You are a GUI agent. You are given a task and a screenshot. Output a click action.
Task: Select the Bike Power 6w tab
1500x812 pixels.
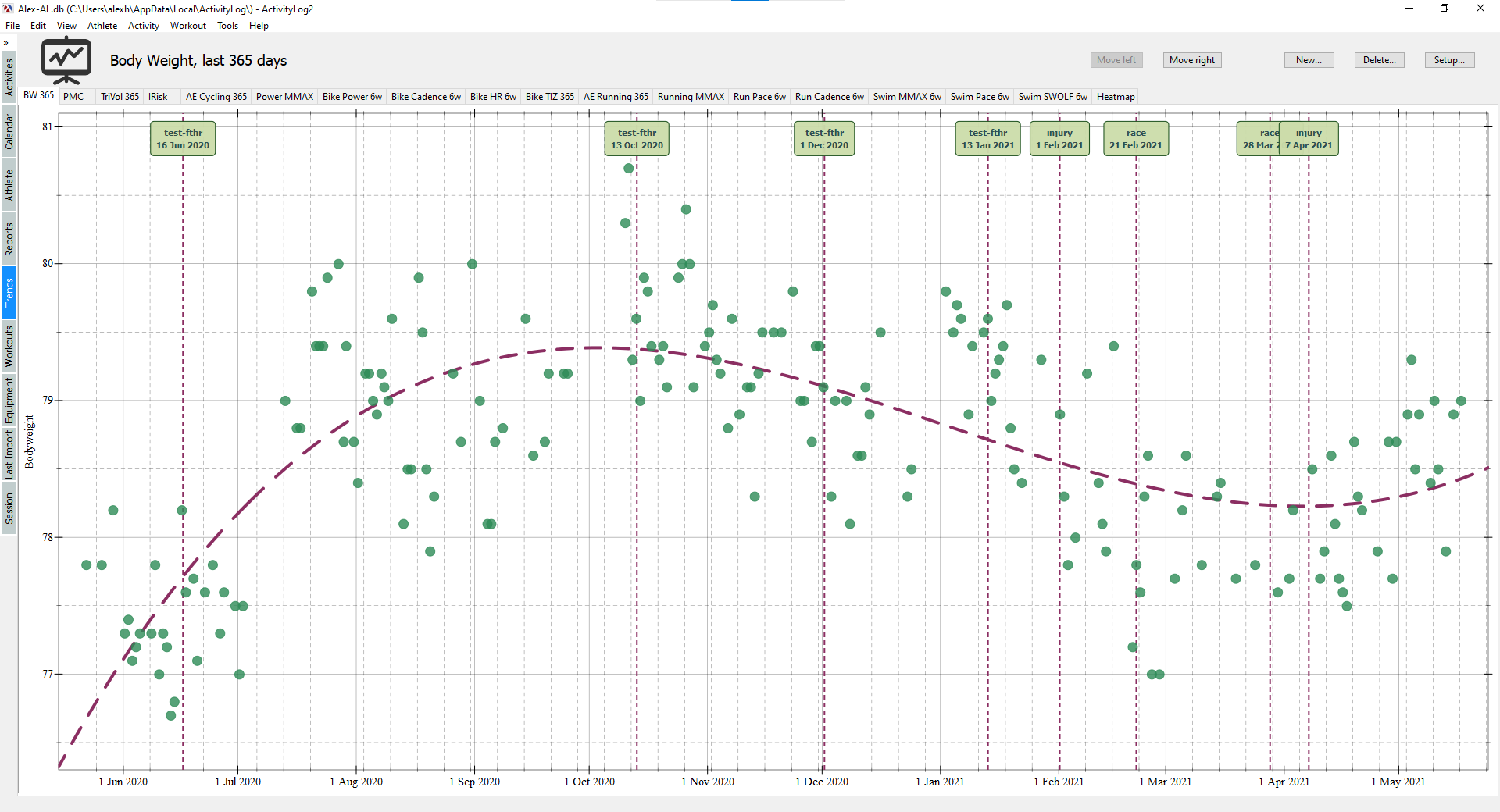coord(352,97)
